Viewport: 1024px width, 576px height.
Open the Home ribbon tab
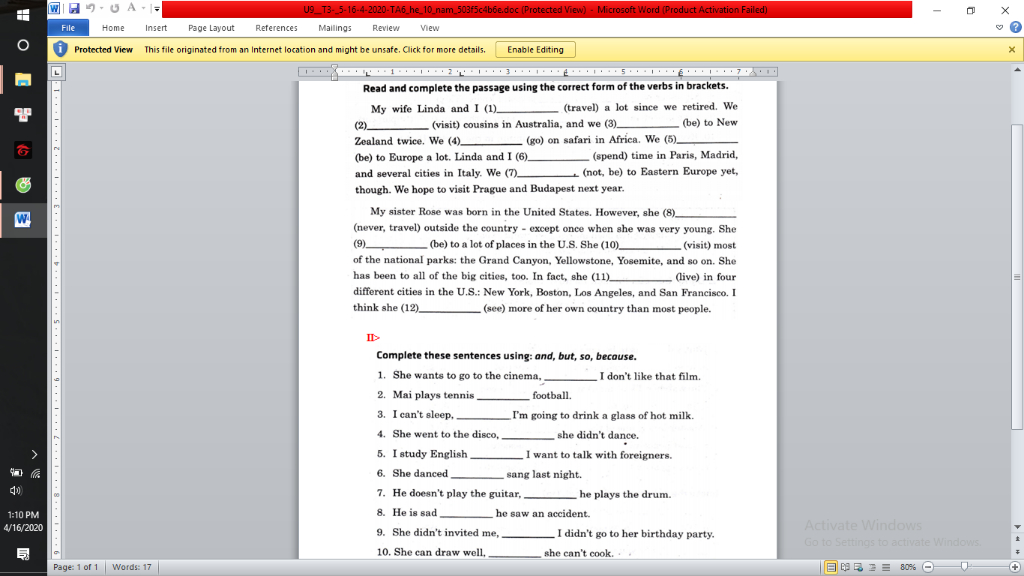(x=113, y=28)
